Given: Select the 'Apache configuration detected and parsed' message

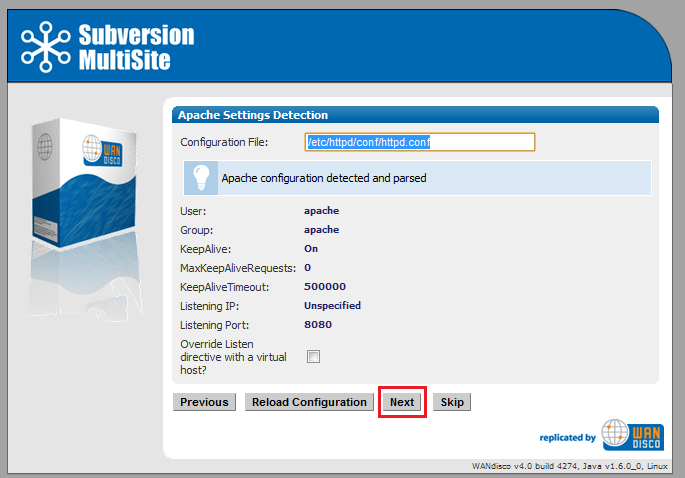Looking at the screenshot, I should tap(324, 178).
